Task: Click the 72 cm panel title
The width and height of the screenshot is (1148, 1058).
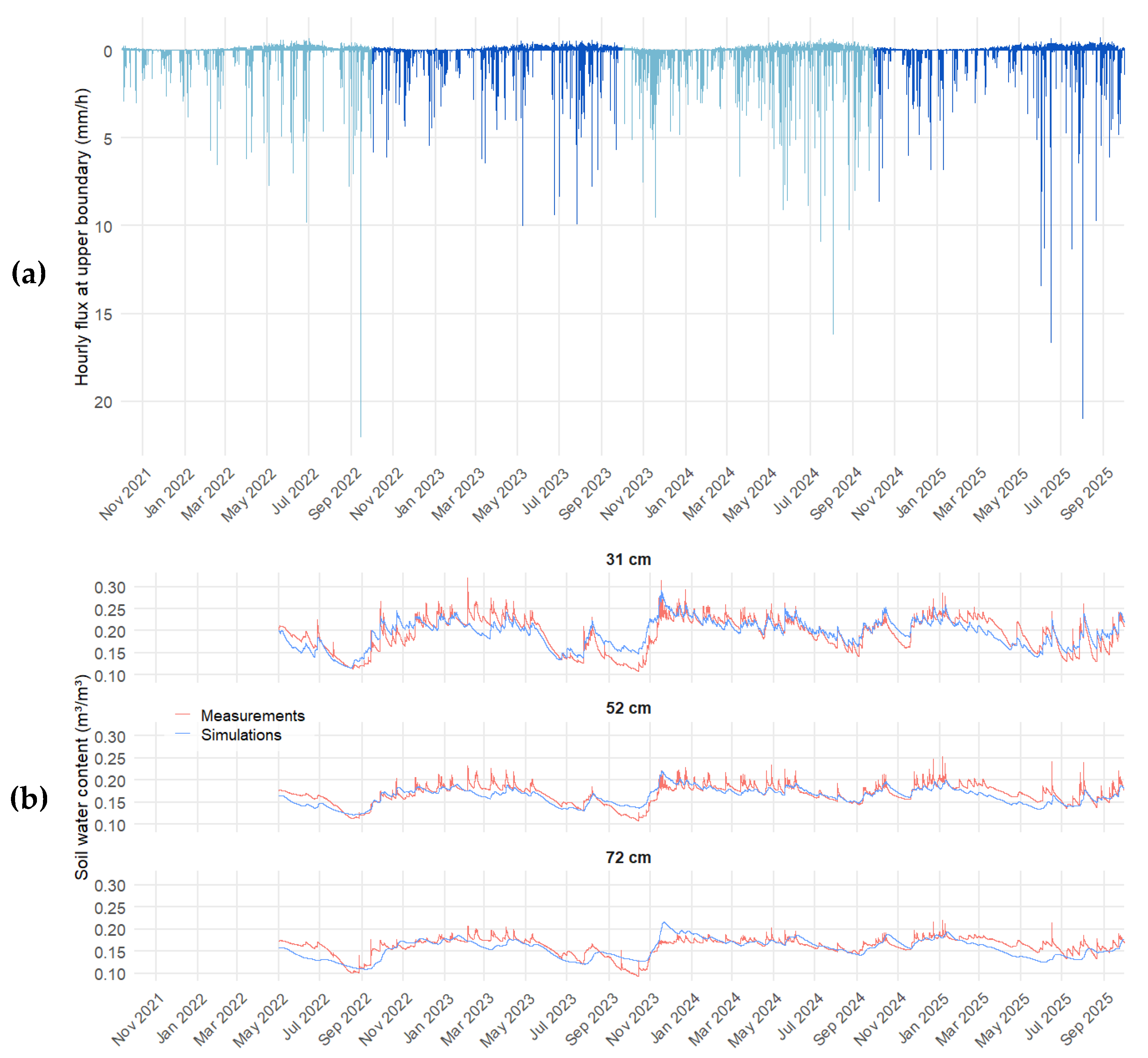Action: point(628,857)
